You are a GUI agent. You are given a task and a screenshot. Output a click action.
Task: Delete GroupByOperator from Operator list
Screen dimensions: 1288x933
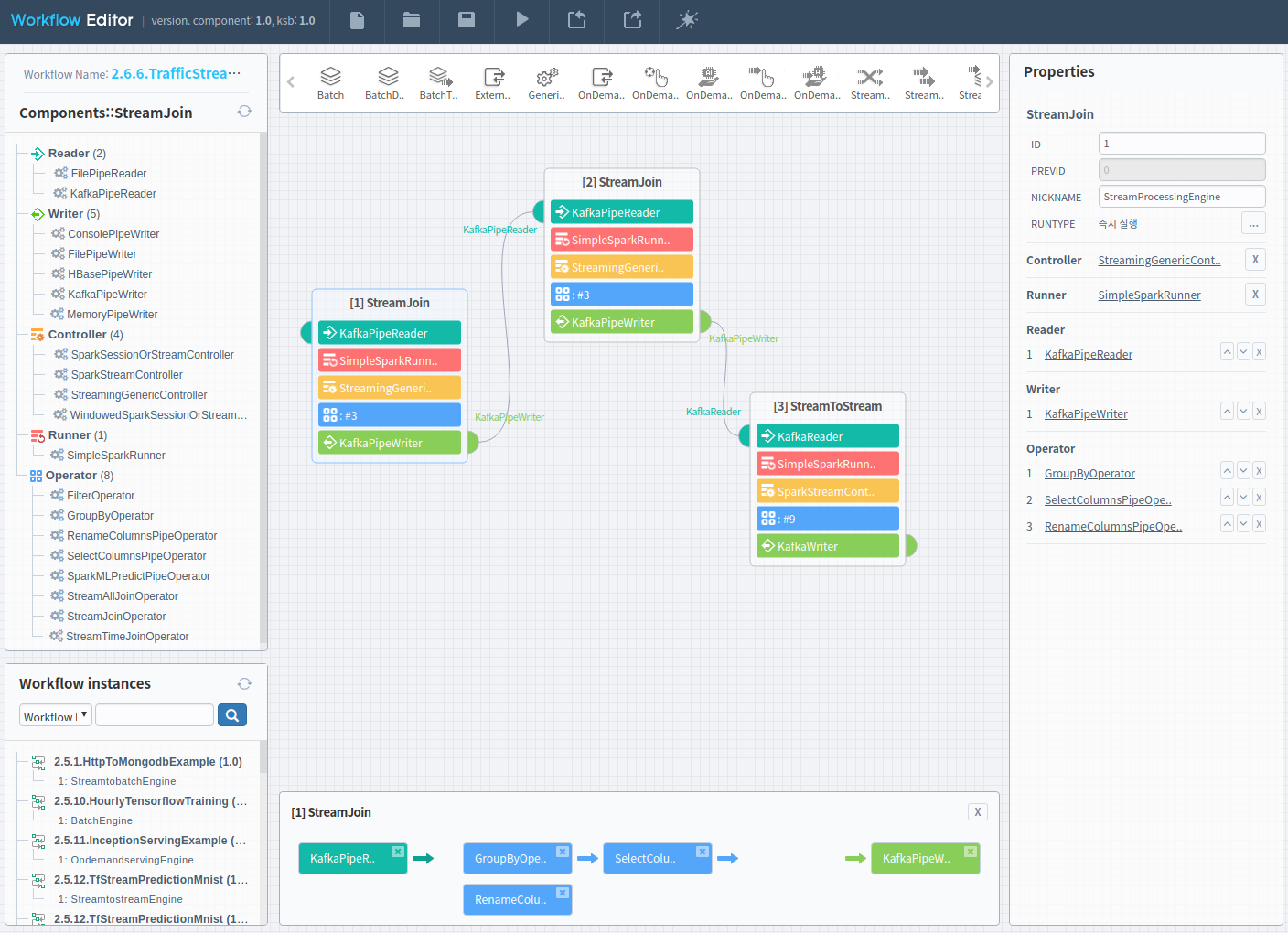tap(1260, 471)
